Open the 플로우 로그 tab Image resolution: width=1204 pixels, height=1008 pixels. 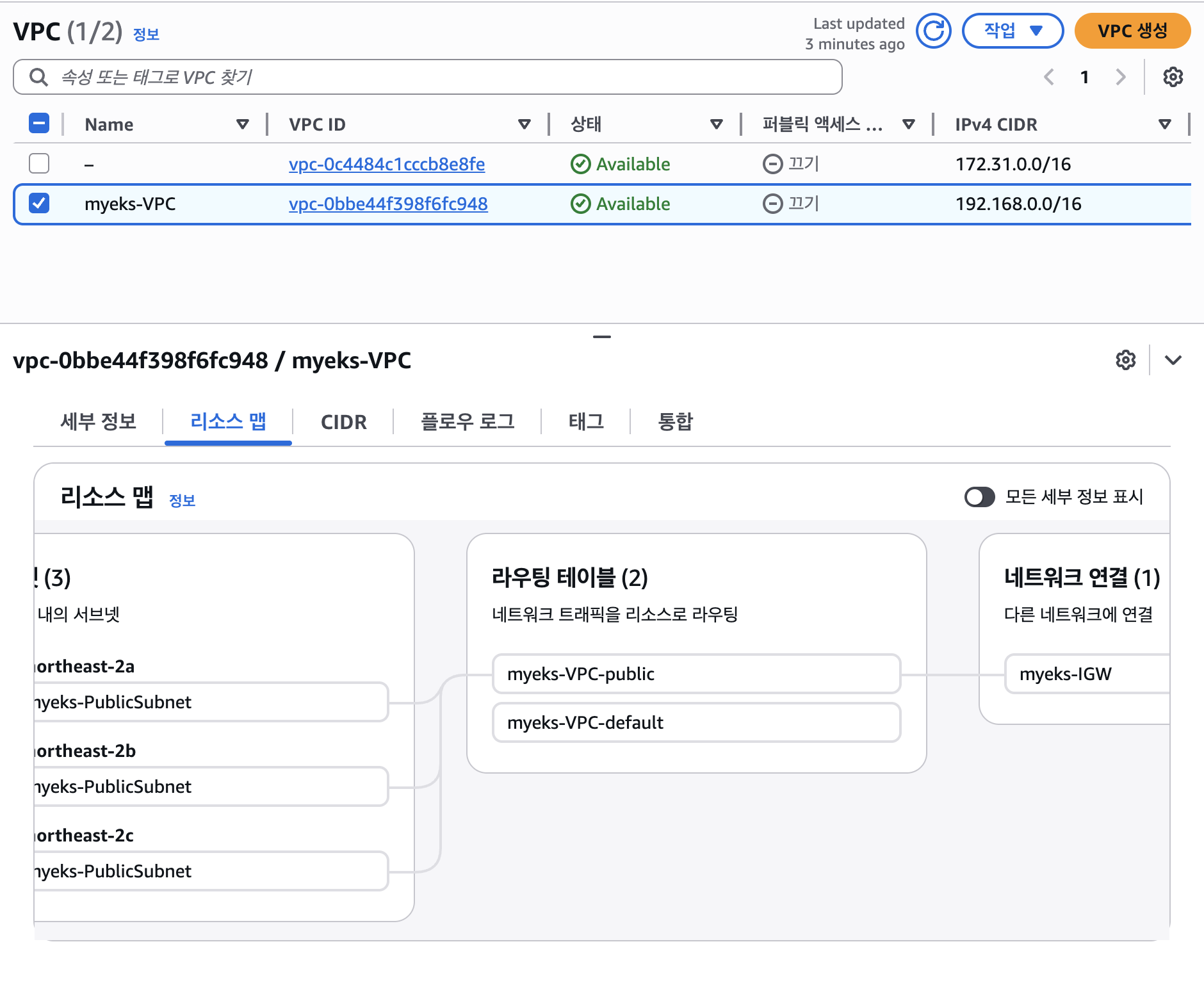[x=468, y=421]
